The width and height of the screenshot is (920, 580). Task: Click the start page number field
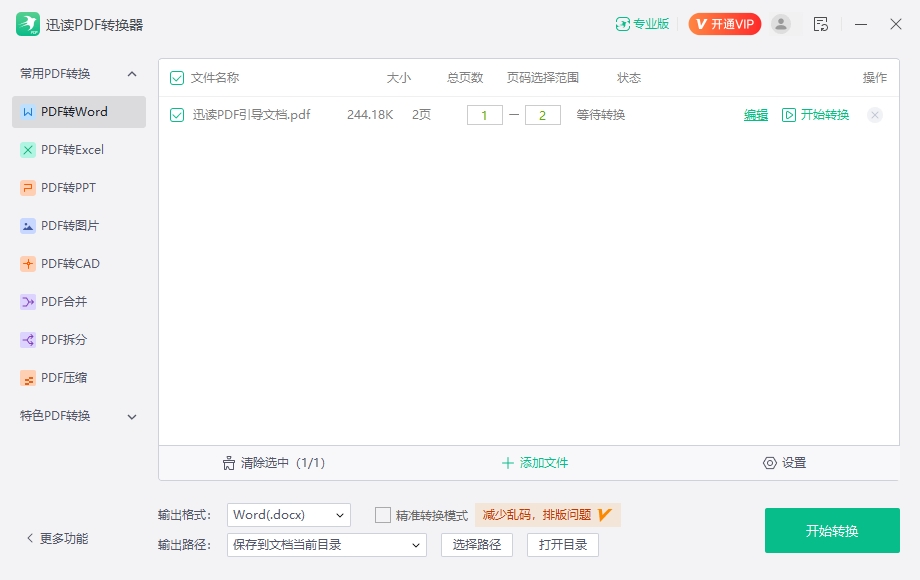485,115
